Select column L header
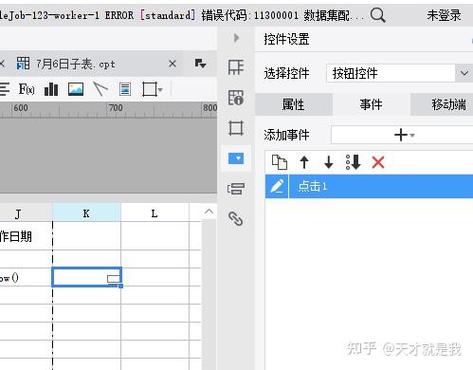Screen dimensions: 473x370 coord(154,213)
